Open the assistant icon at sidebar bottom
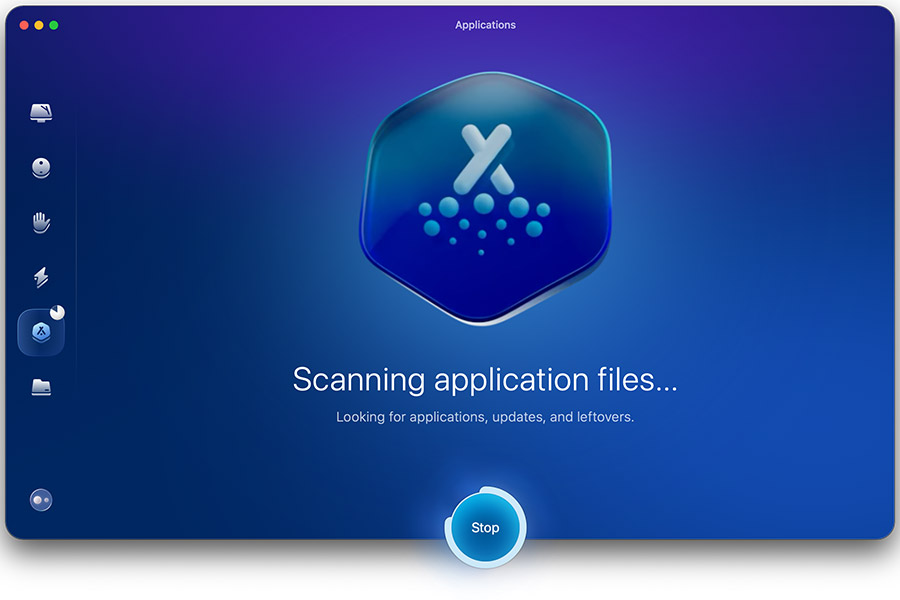This screenshot has height=600, width=900. [41, 500]
